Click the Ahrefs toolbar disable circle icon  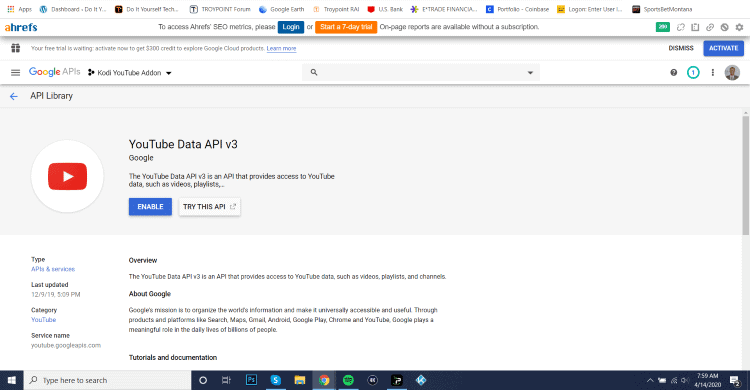(x=725, y=27)
